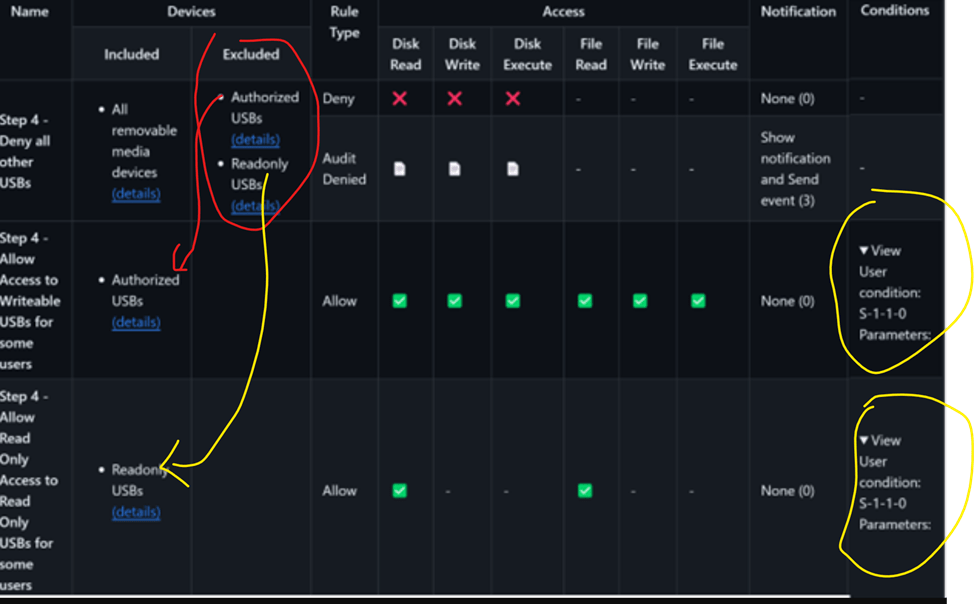The width and height of the screenshot is (975, 604).
Task: Open details for All removable media devices
Action: coord(136,193)
